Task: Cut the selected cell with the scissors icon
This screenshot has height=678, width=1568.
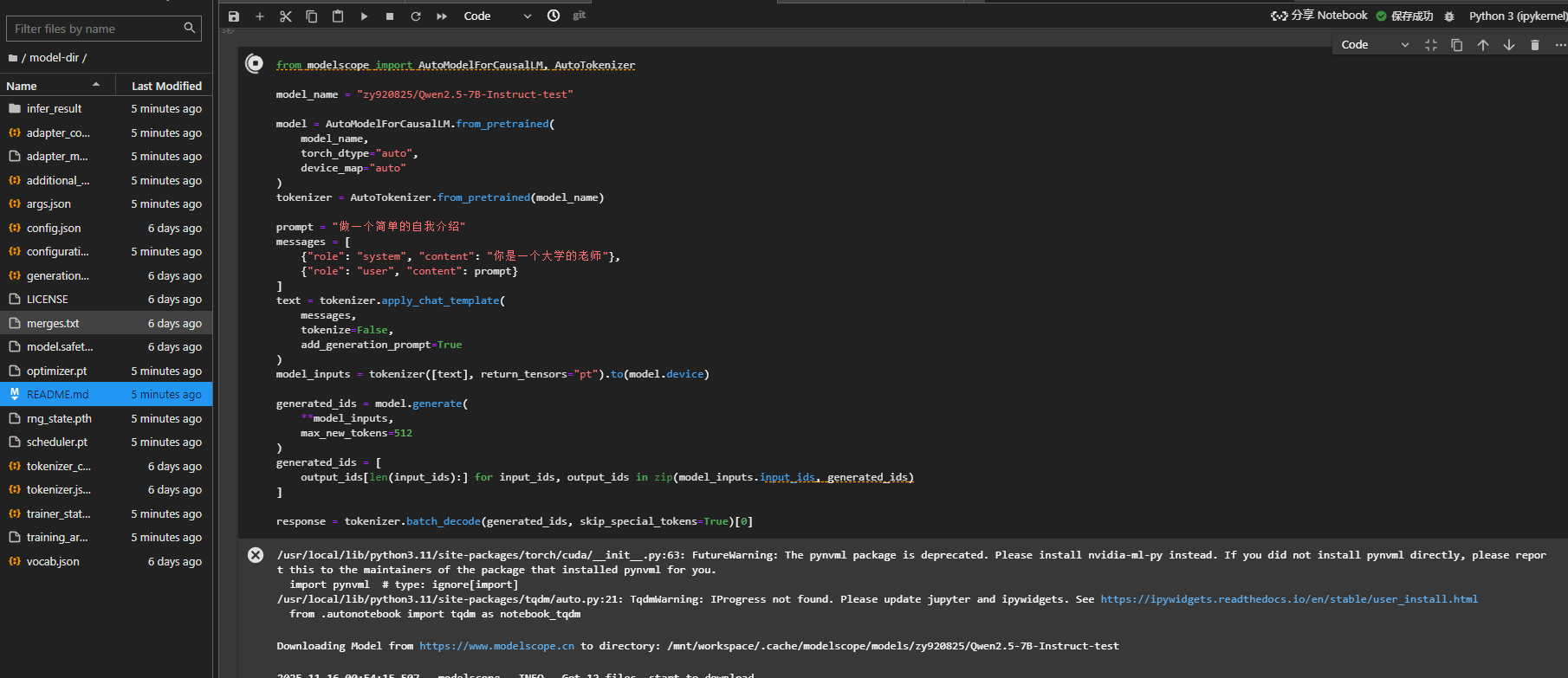Action: pos(286,16)
